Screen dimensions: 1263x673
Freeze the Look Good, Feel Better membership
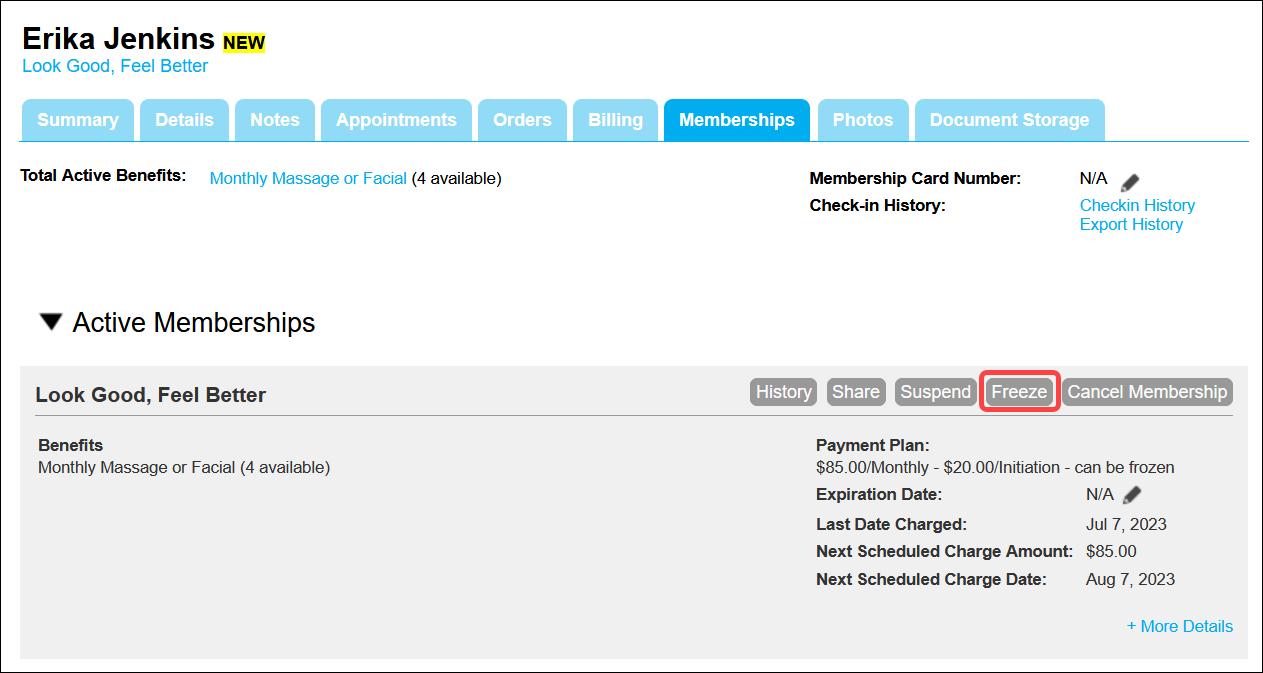point(1019,392)
